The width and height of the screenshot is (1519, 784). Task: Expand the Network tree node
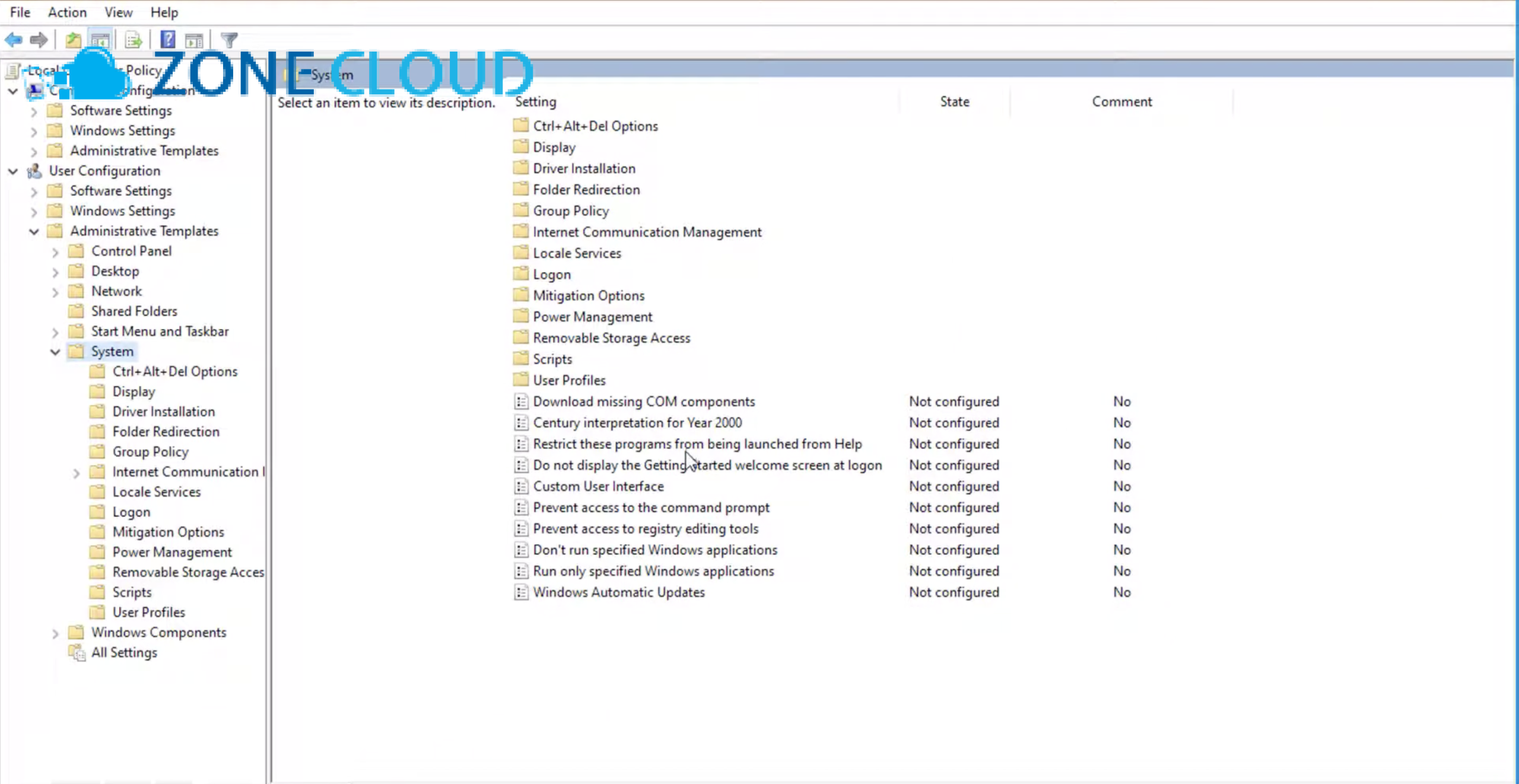(x=55, y=292)
